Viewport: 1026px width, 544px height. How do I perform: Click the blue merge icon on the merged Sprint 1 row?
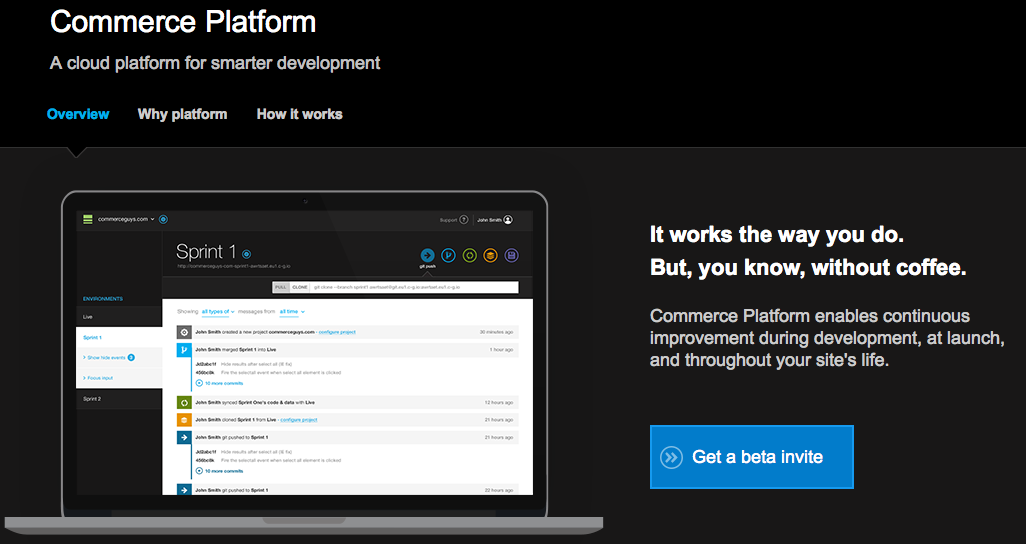[x=184, y=350]
